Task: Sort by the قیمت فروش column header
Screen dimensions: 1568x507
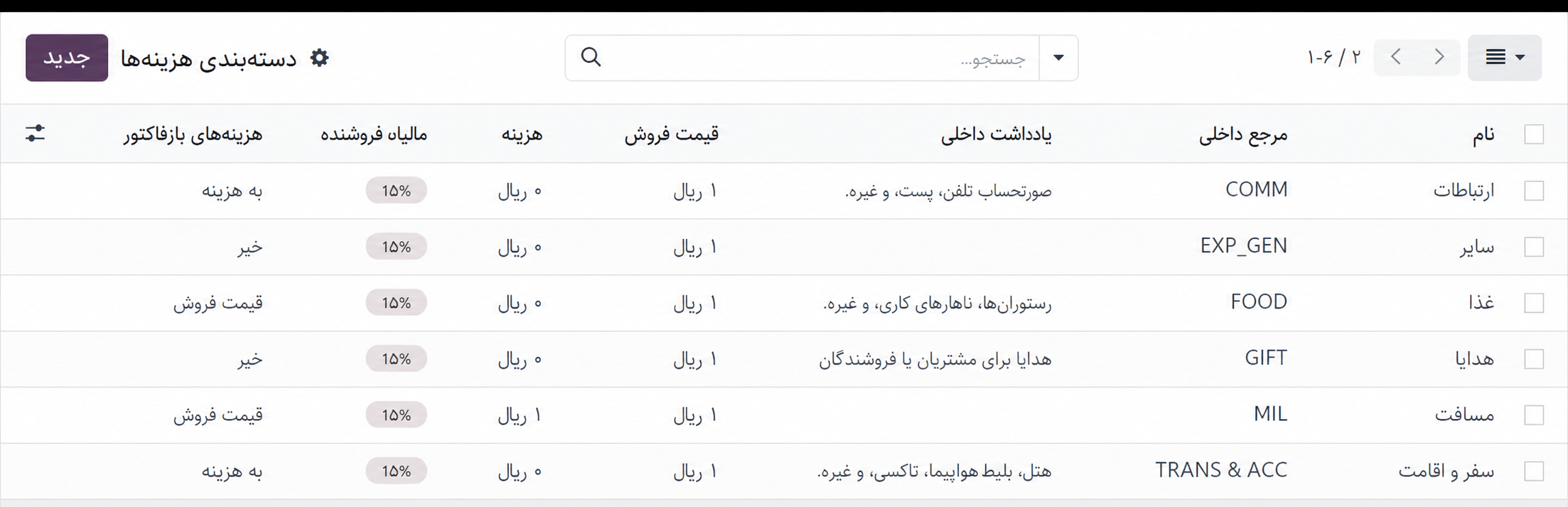Action: [672, 134]
